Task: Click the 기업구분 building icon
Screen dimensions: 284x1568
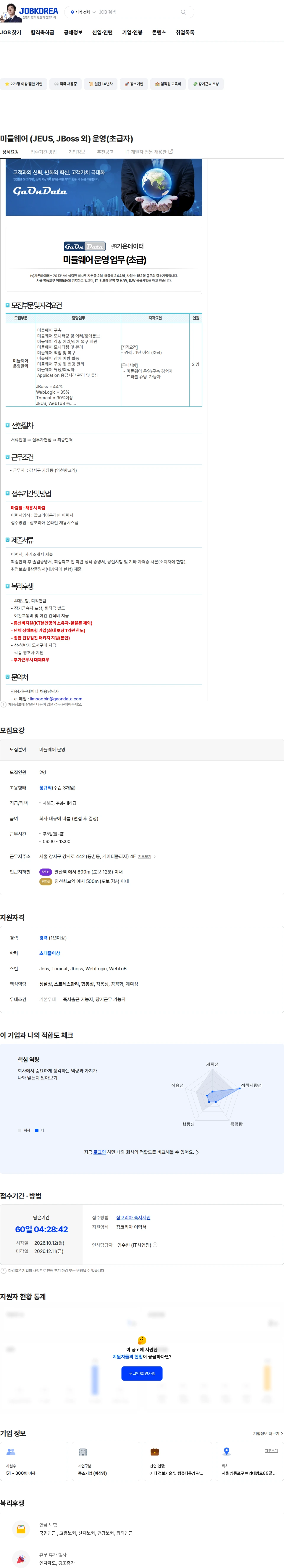Action: click(83, 1452)
